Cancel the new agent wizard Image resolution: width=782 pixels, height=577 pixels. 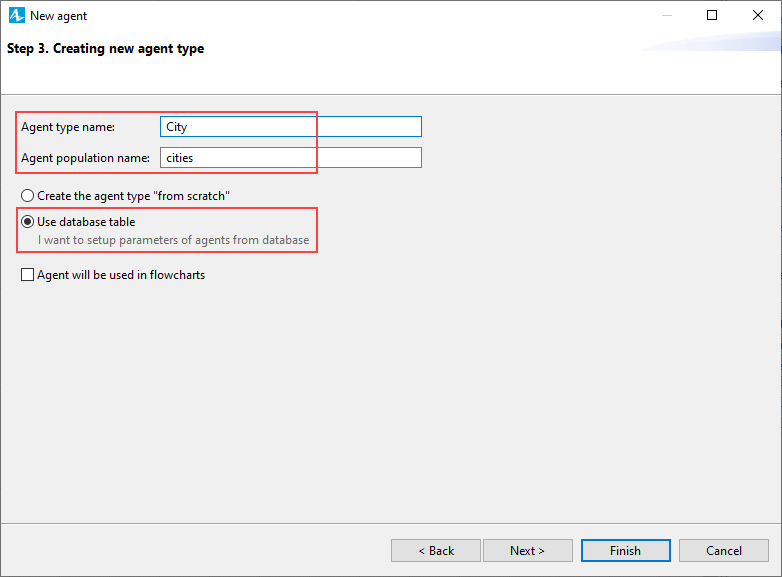pyautogui.click(x=724, y=551)
